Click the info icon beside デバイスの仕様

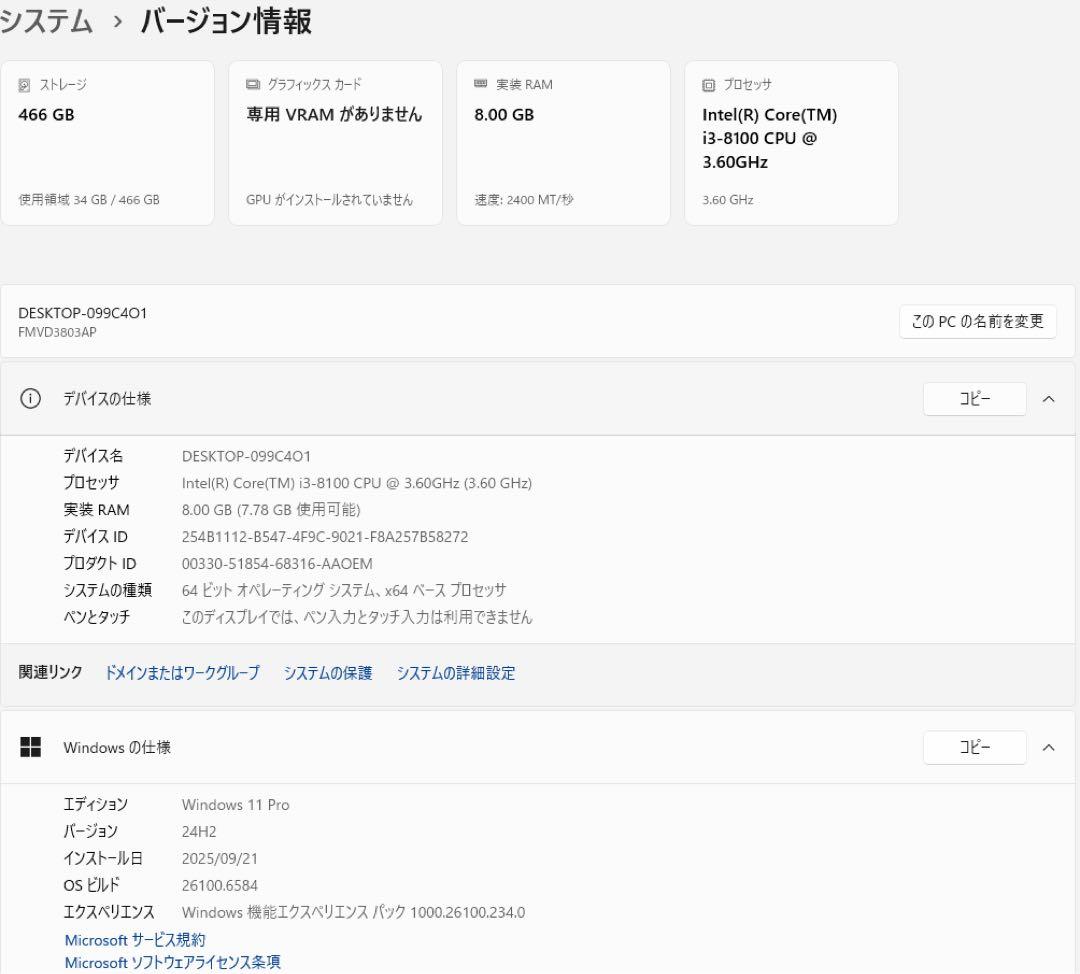(30, 398)
